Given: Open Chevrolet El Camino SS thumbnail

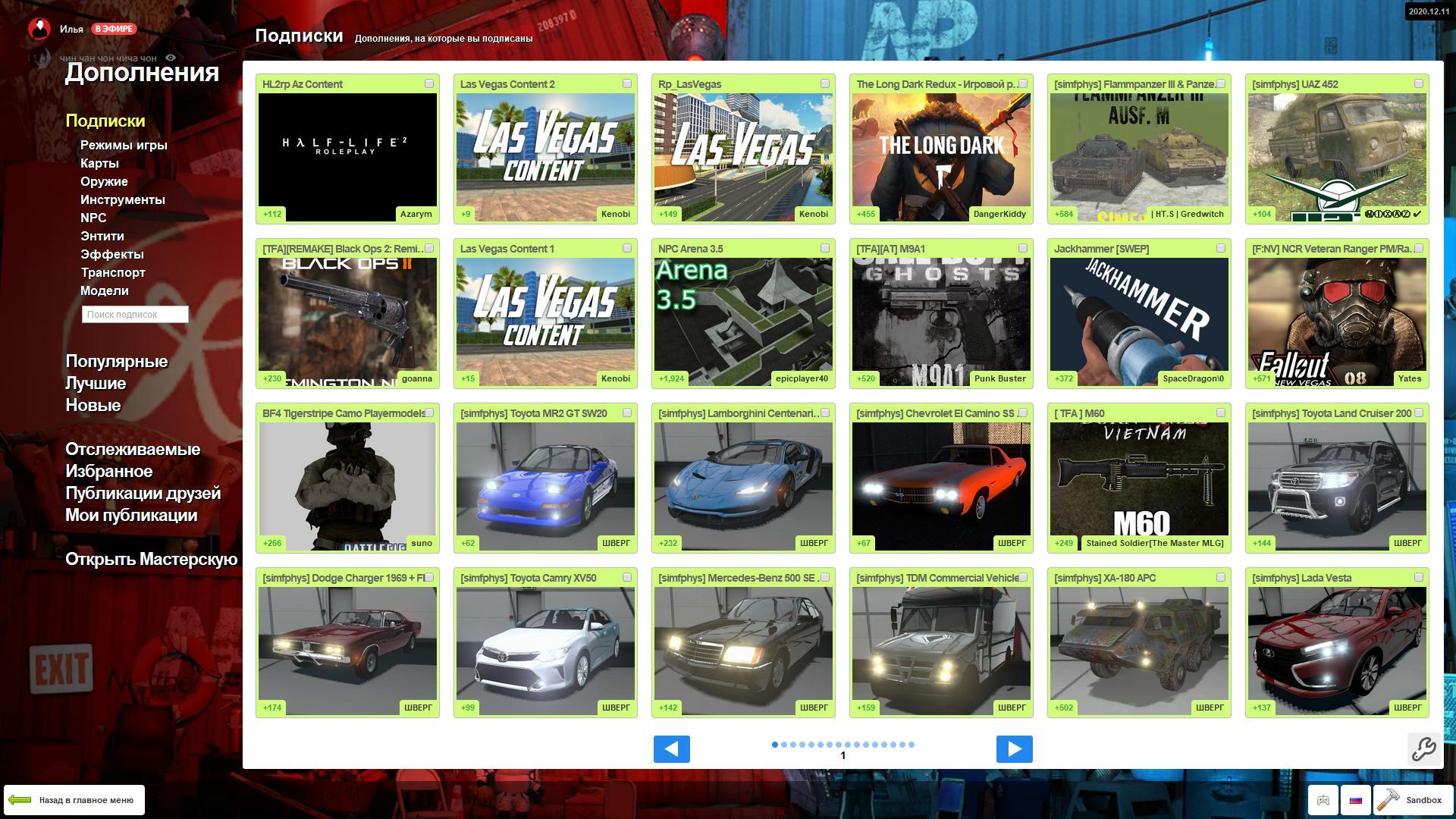Looking at the screenshot, I should pos(941,486).
